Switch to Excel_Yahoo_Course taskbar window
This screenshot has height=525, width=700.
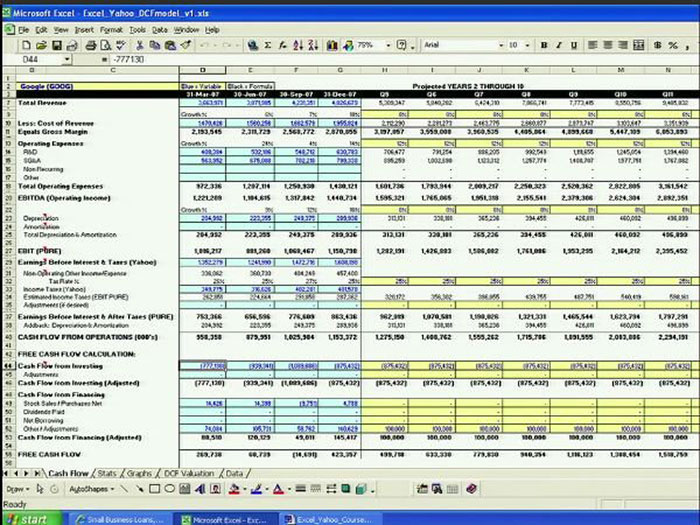click(x=330, y=520)
